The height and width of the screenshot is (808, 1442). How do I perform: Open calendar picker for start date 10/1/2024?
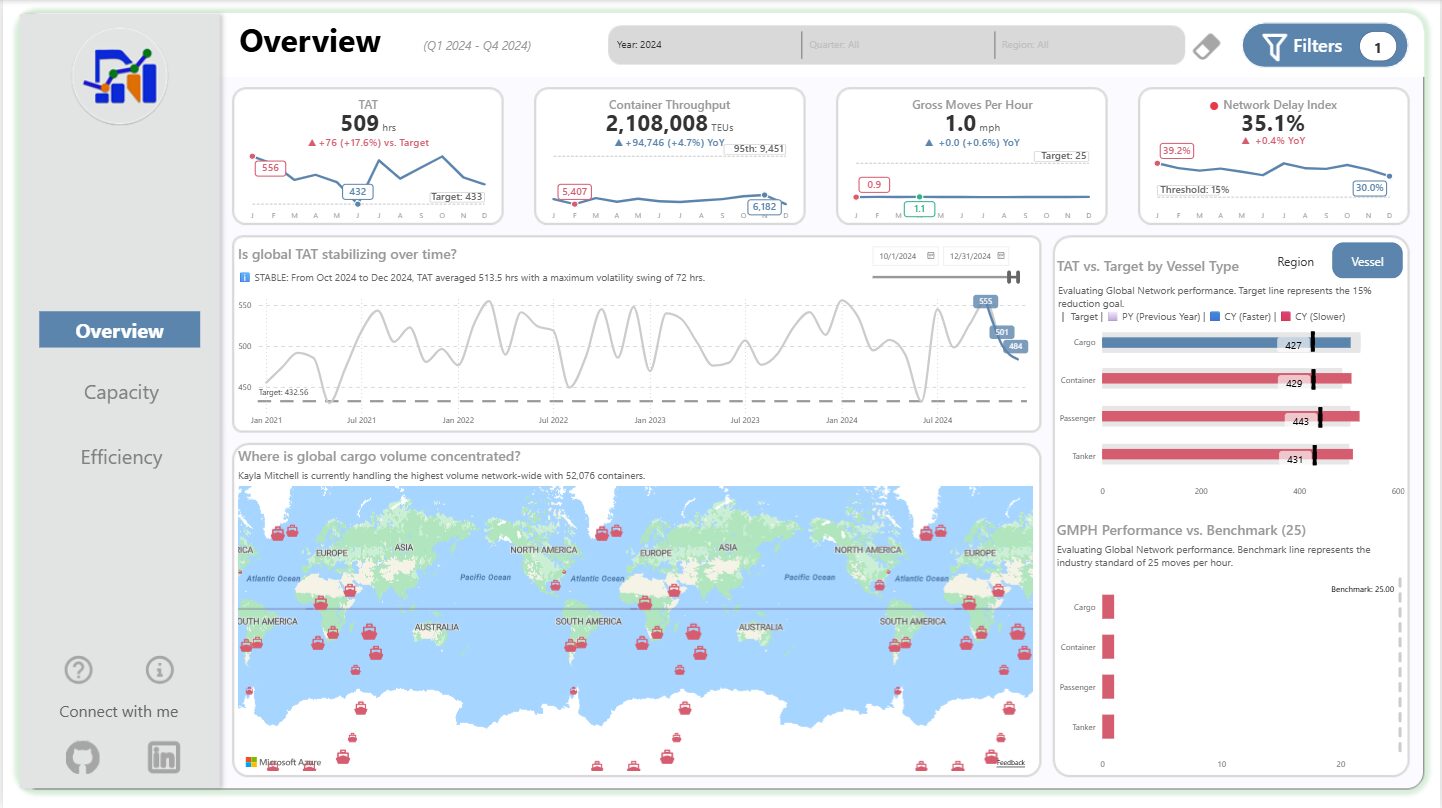click(931, 256)
